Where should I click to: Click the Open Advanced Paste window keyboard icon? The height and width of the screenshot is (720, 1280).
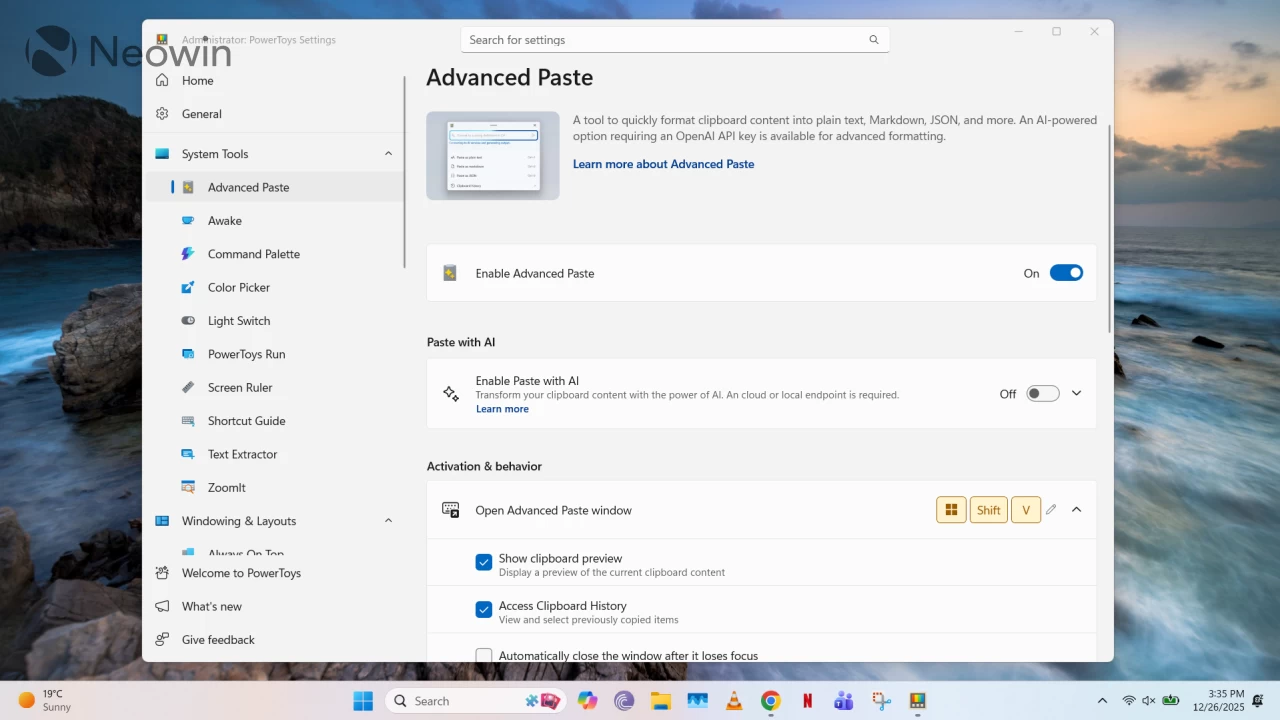click(x=451, y=510)
